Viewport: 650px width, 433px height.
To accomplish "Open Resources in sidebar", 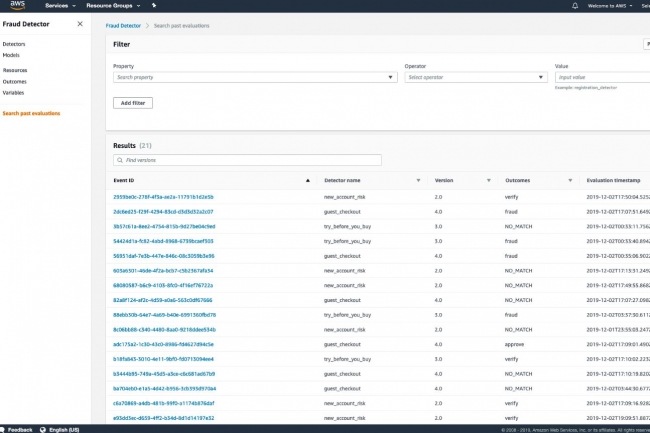I will click(x=15, y=70).
